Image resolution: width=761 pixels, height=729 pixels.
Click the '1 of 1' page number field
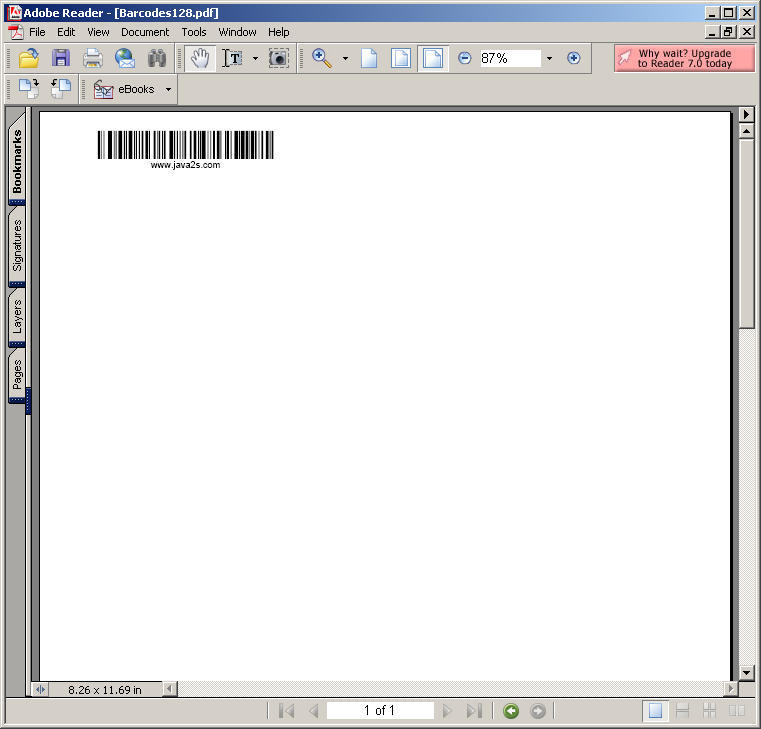point(380,711)
